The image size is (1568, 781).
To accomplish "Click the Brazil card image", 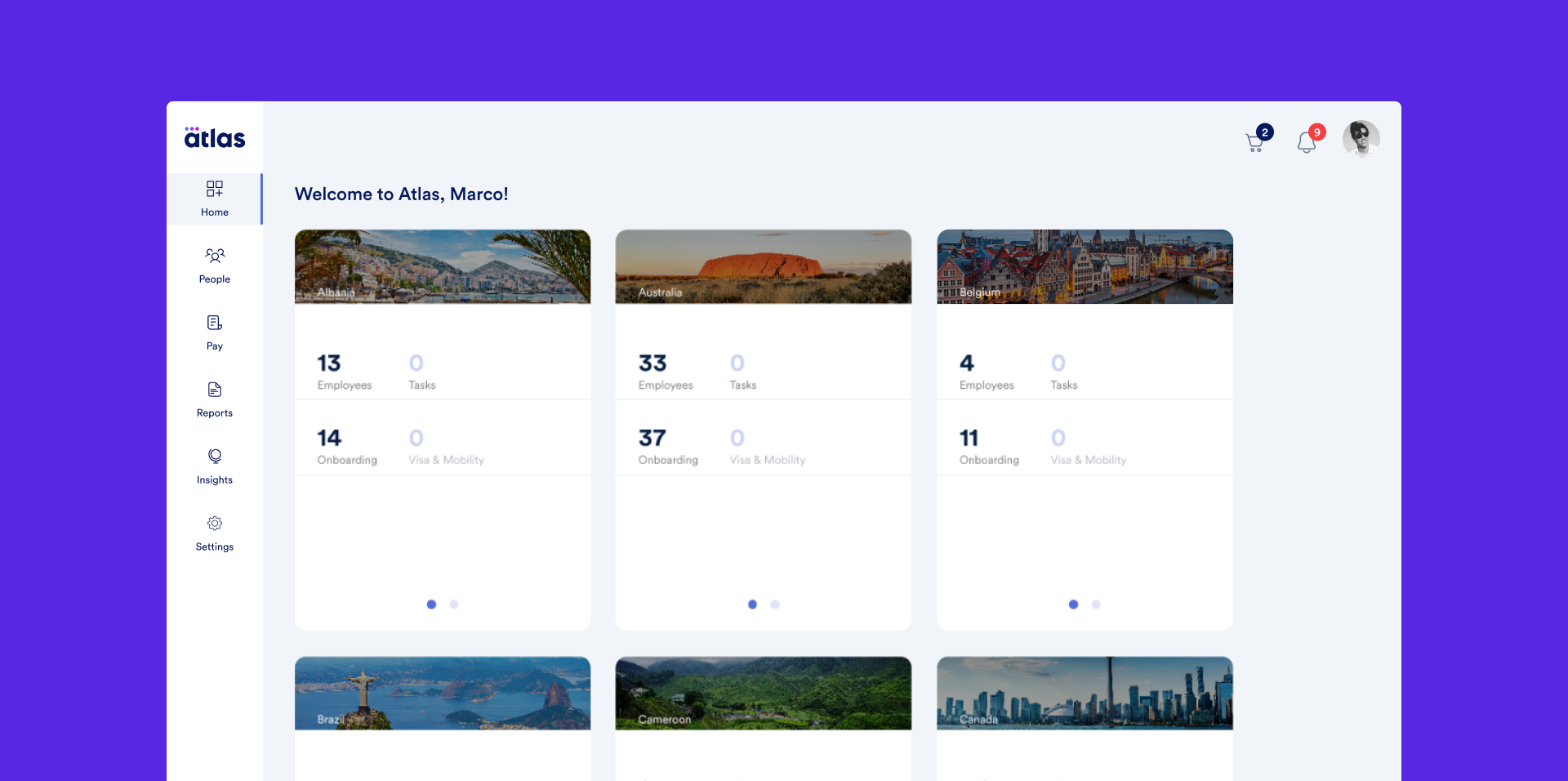I will pos(442,693).
